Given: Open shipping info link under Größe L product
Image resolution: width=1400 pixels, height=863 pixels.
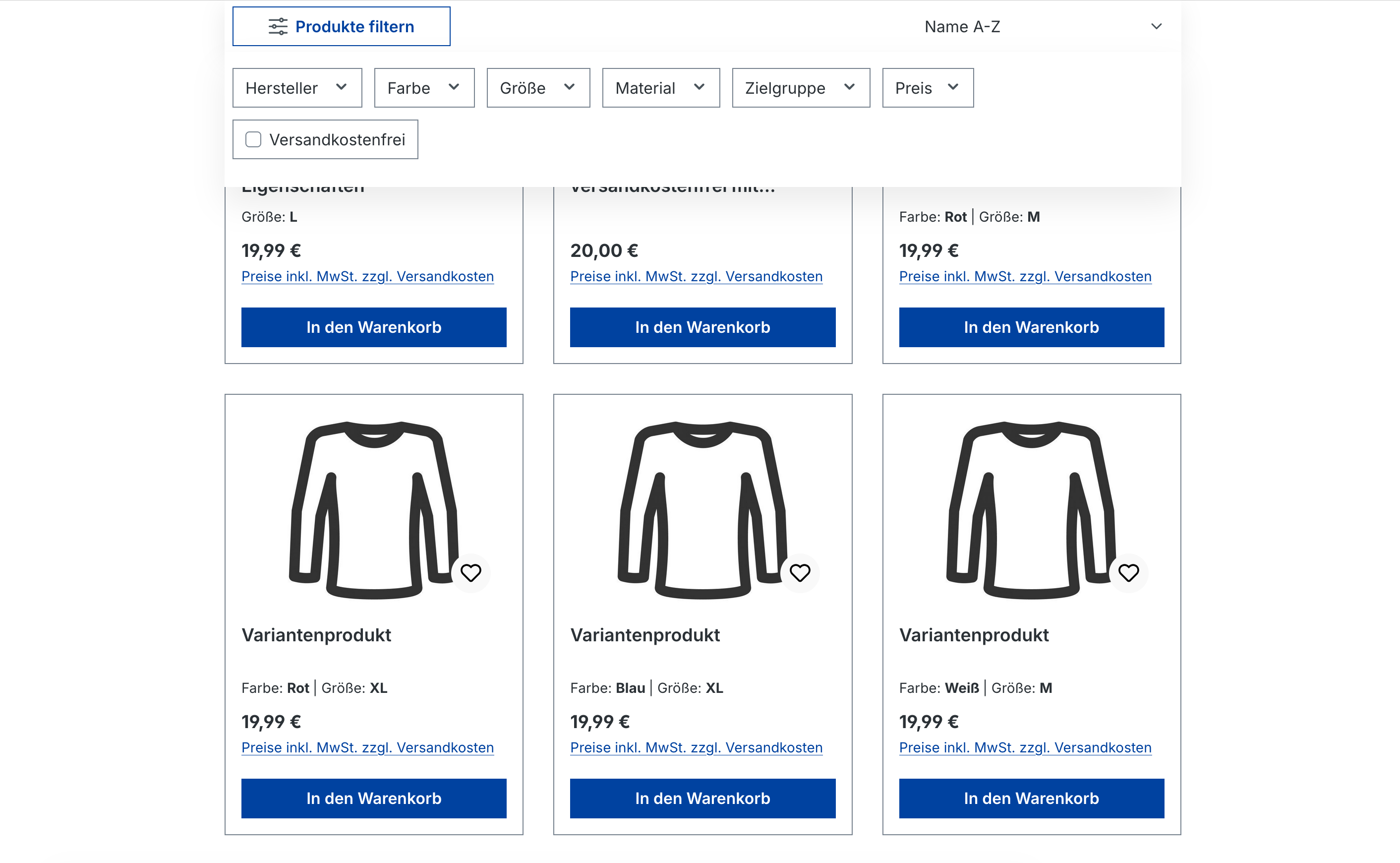Looking at the screenshot, I should pos(367,276).
